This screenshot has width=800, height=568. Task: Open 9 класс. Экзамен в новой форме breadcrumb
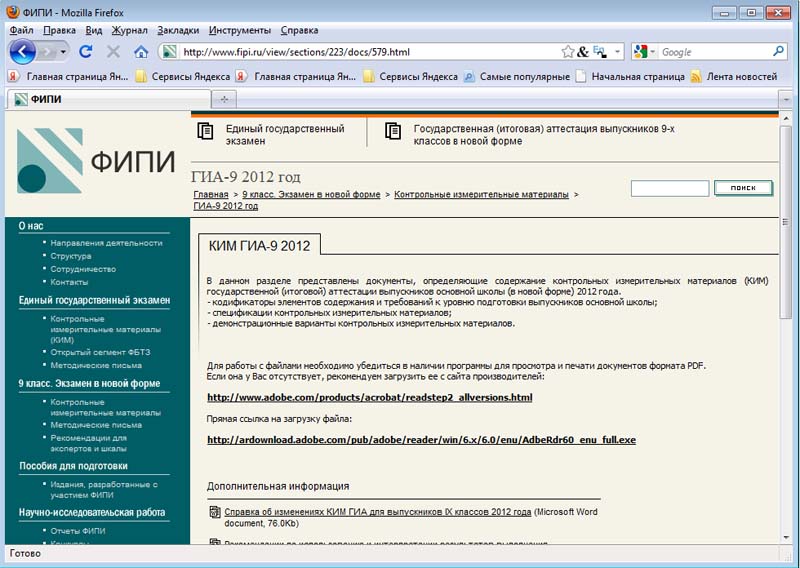[311, 194]
